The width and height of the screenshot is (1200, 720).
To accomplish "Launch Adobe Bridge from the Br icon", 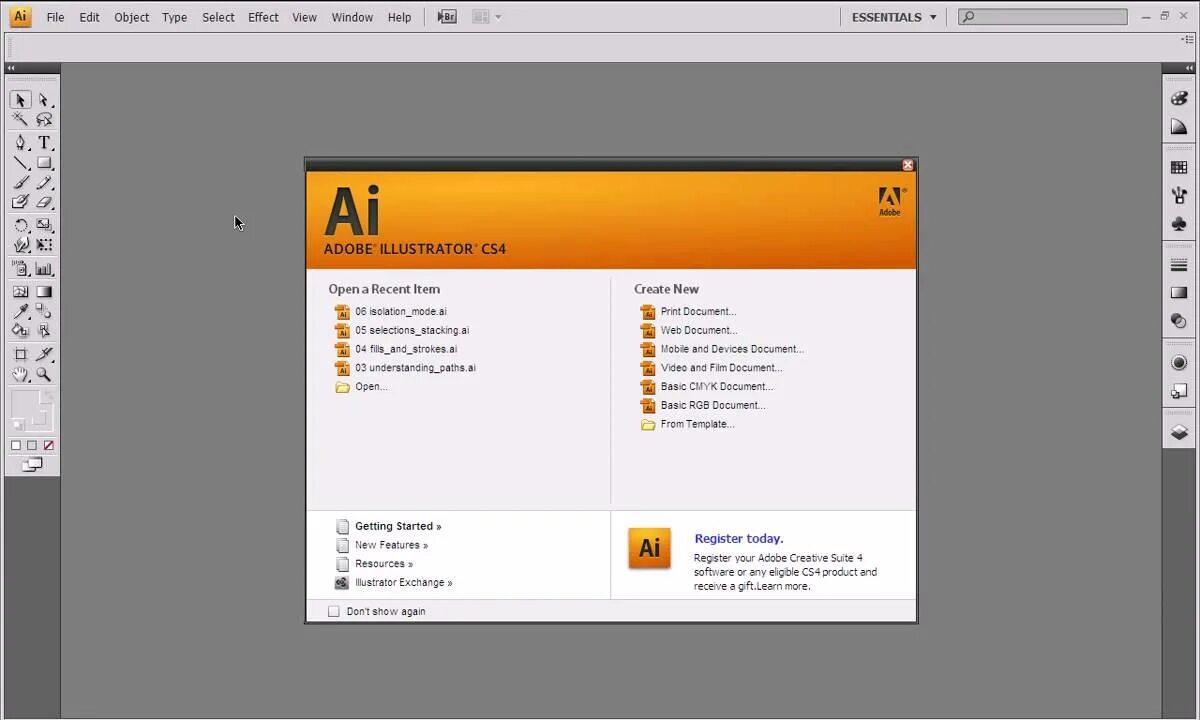I will click(447, 17).
